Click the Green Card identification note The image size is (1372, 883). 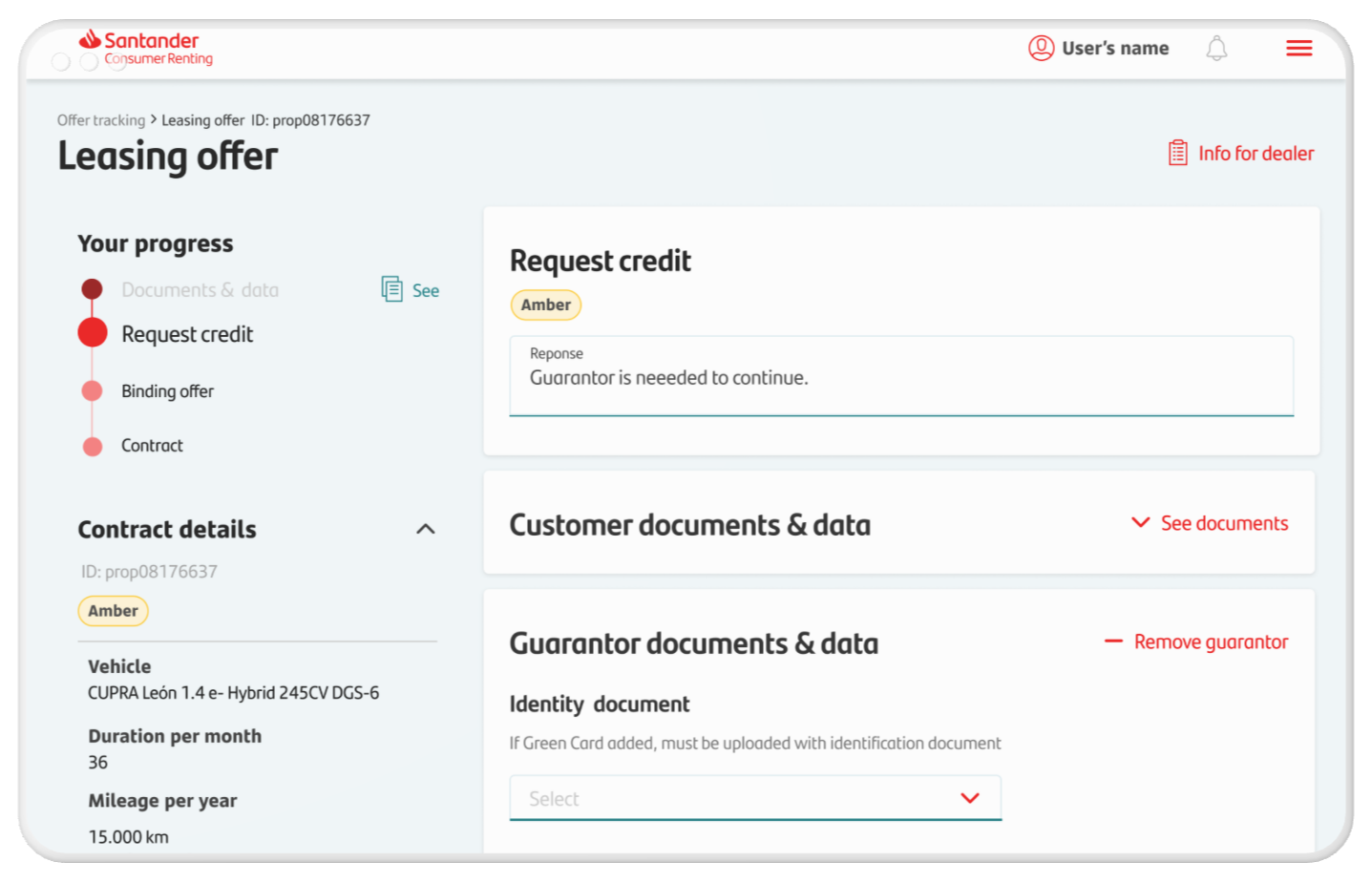tap(754, 744)
